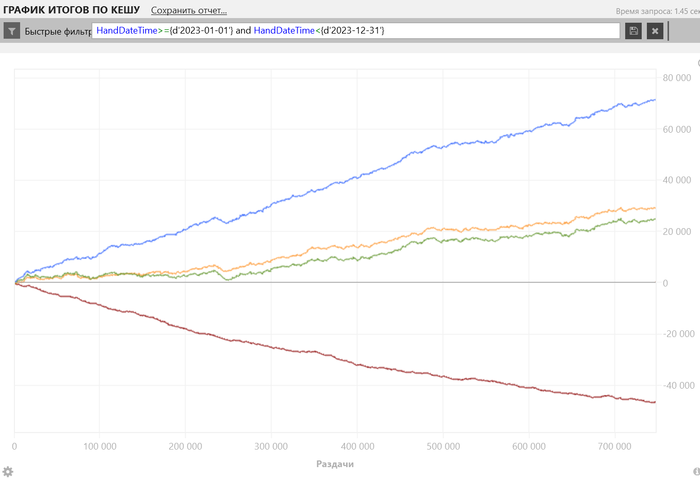
Task: Open chart settings gear icon
Action: coord(8,471)
